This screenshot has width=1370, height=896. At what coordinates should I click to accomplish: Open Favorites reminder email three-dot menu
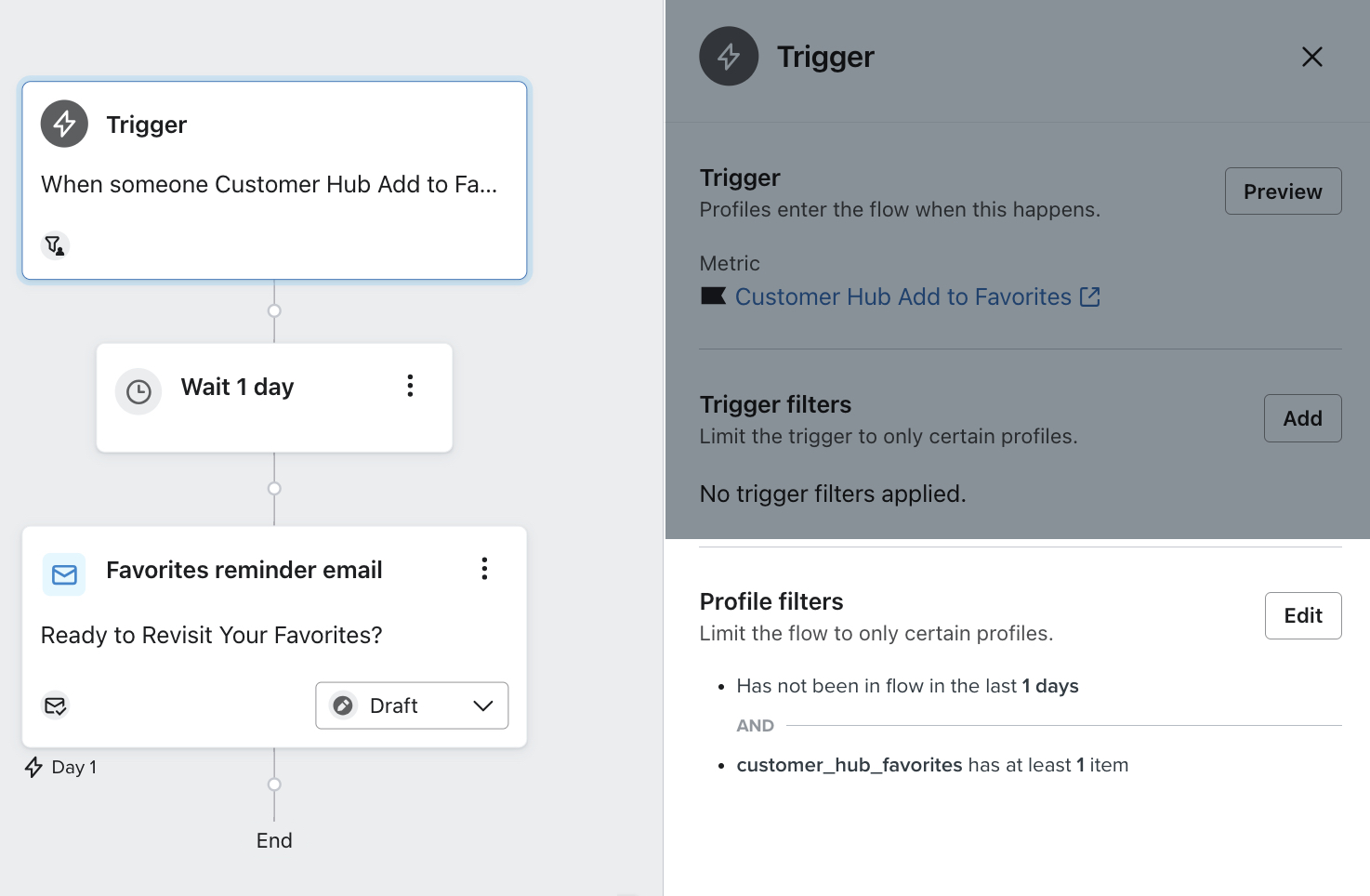tap(484, 569)
